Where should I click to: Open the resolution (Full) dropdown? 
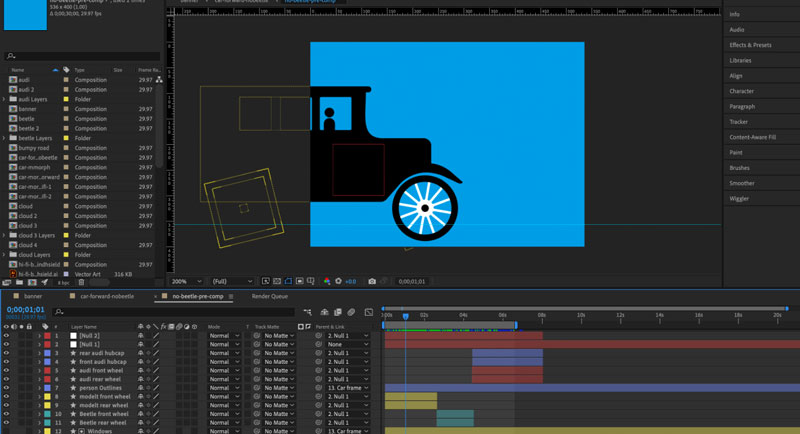pyautogui.click(x=230, y=282)
